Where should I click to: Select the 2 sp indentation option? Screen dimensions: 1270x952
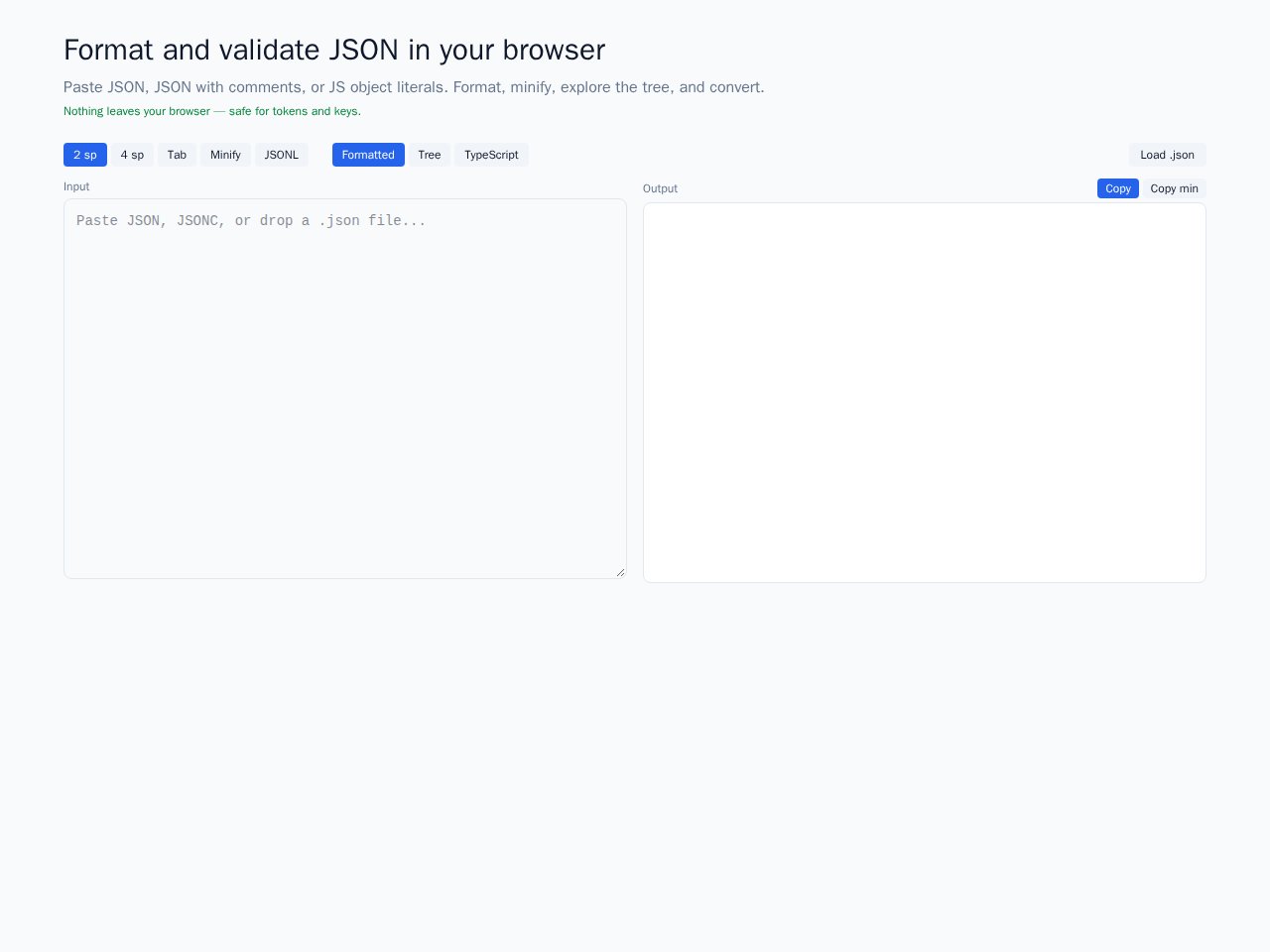85,155
